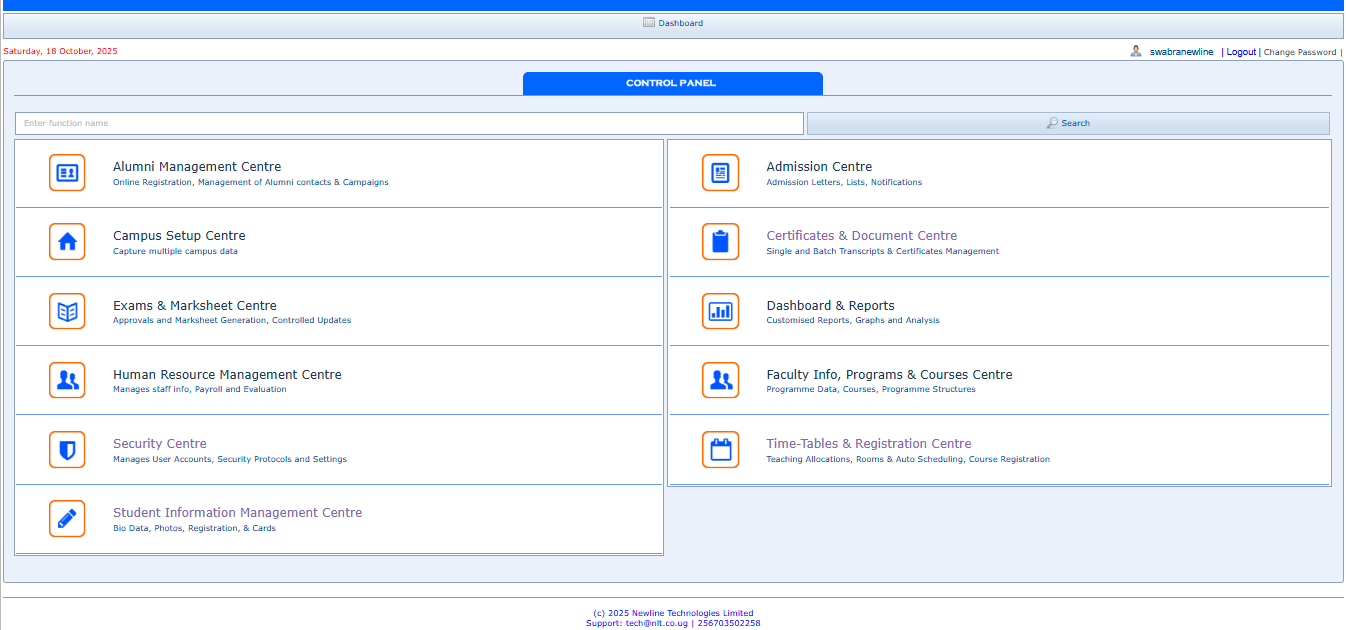Select the Control Panel tab
Viewport: 1346px width, 630px height.
tap(672, 84)
